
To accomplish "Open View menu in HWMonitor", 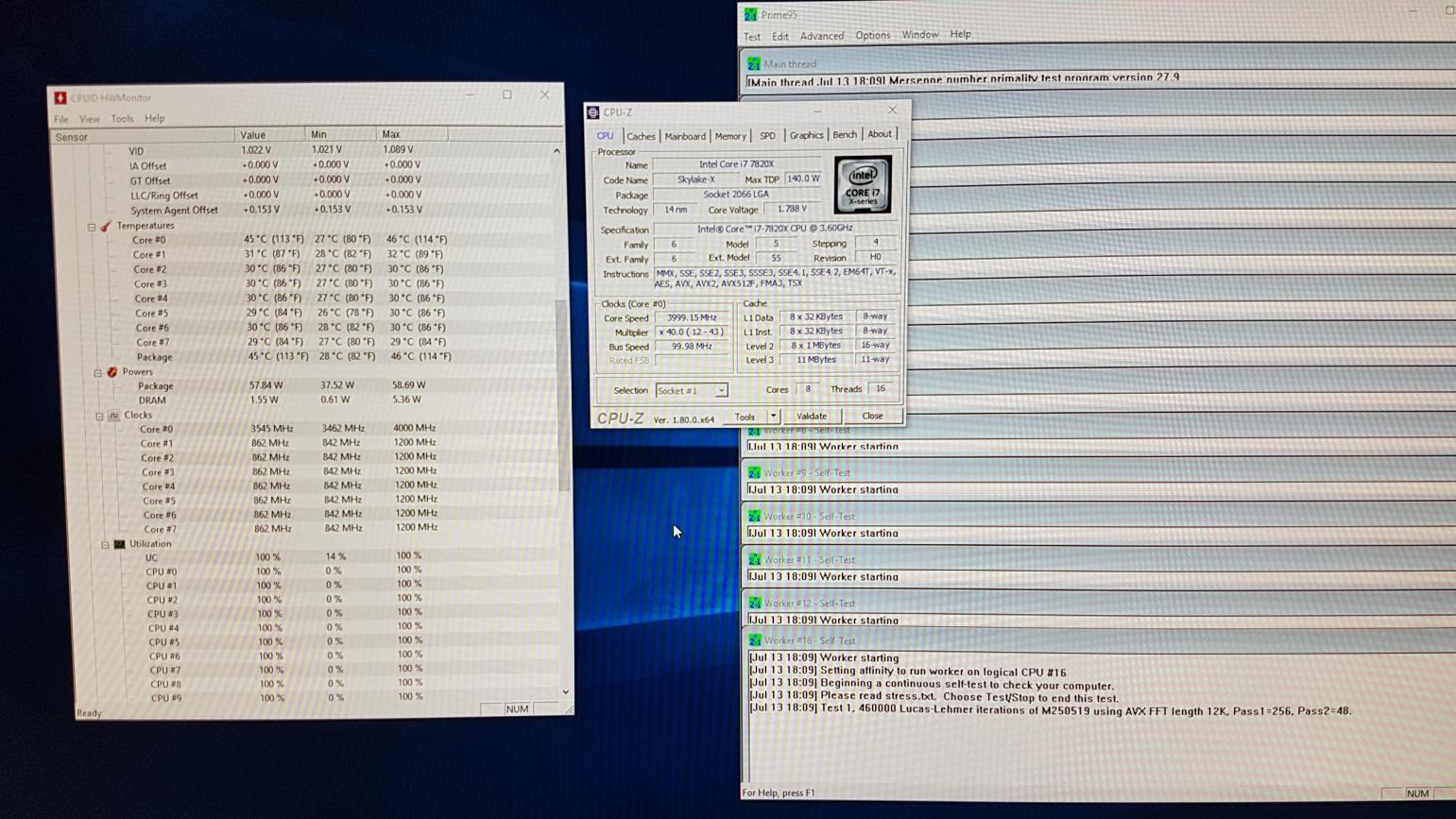I will pyautogui.click(x=89, y=119).
